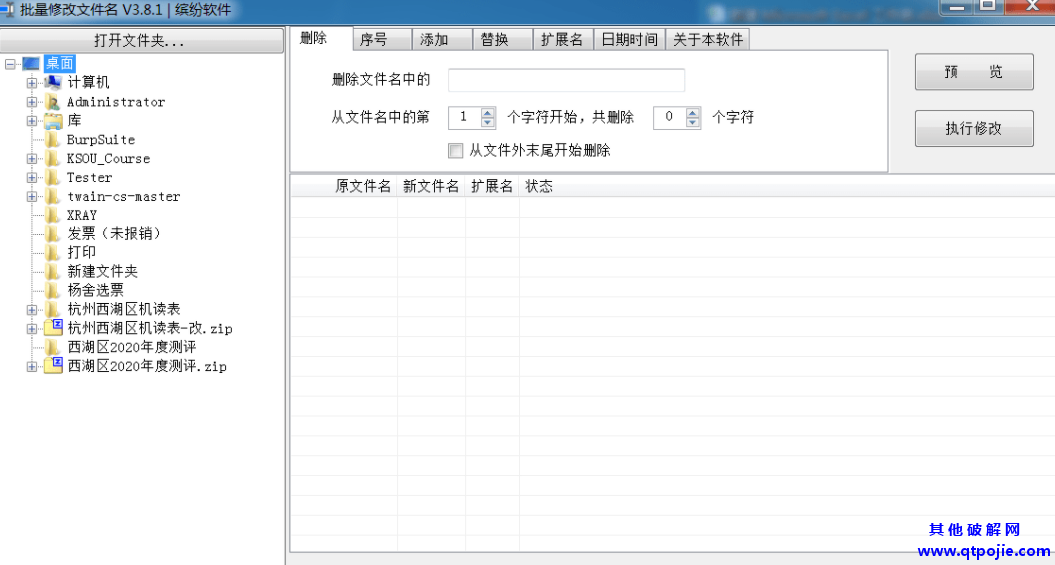1055x565 pixels.
Task: Expand the 杭州西湖区机读表-改.zip node
Action: coord(32,329)
